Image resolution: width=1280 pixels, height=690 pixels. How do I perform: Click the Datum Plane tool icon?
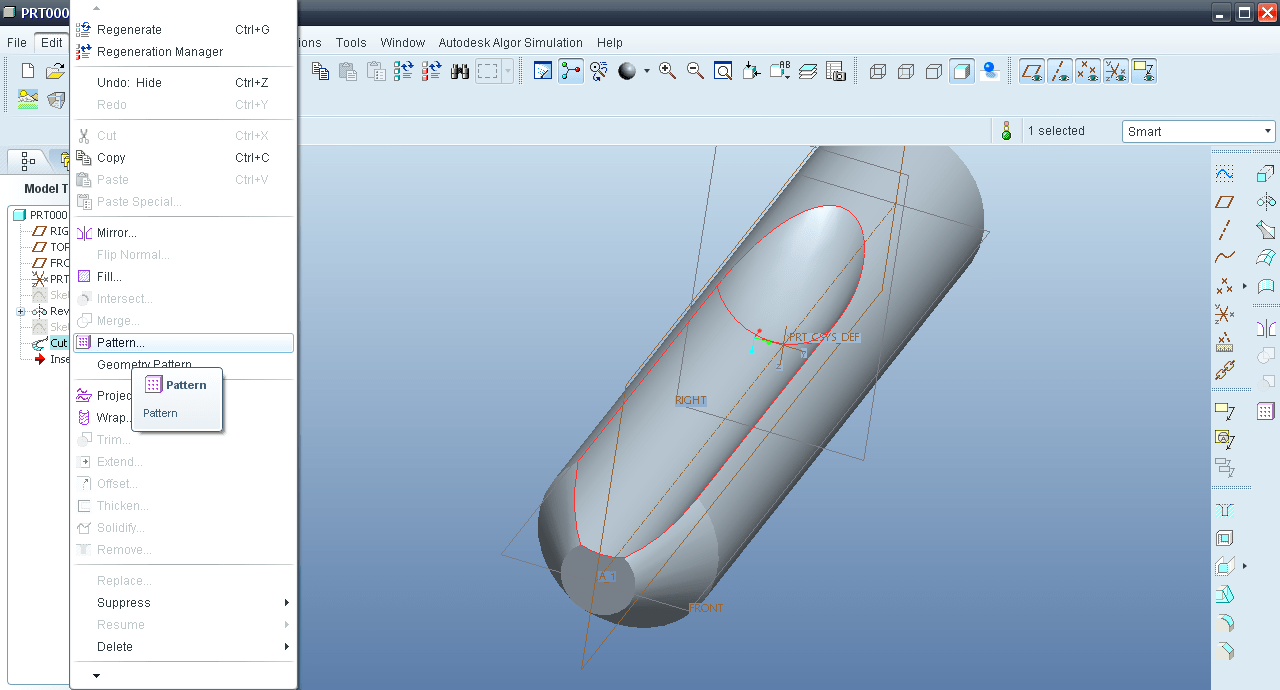pos(1225,201)
